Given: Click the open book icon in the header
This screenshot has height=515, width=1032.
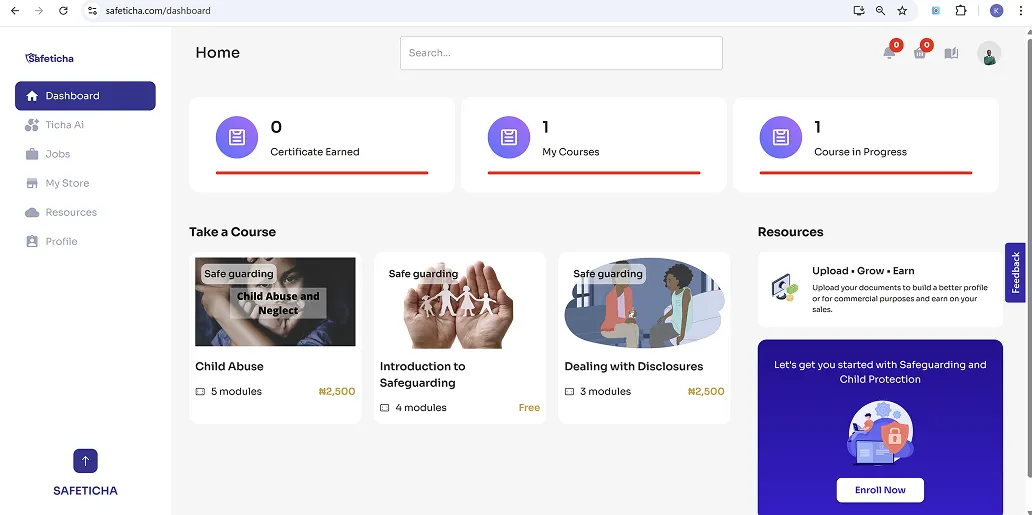Looking at the screenshot, I should pyautogui.click(x=951, y=53).
